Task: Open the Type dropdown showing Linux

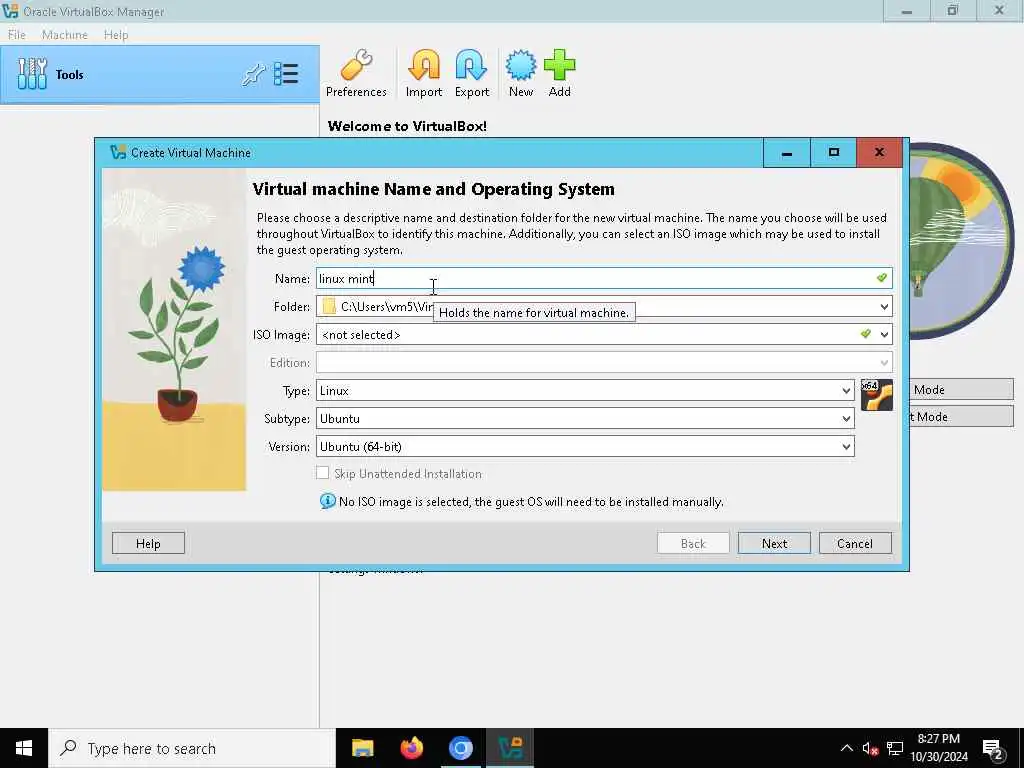Action: click(585, 391)
